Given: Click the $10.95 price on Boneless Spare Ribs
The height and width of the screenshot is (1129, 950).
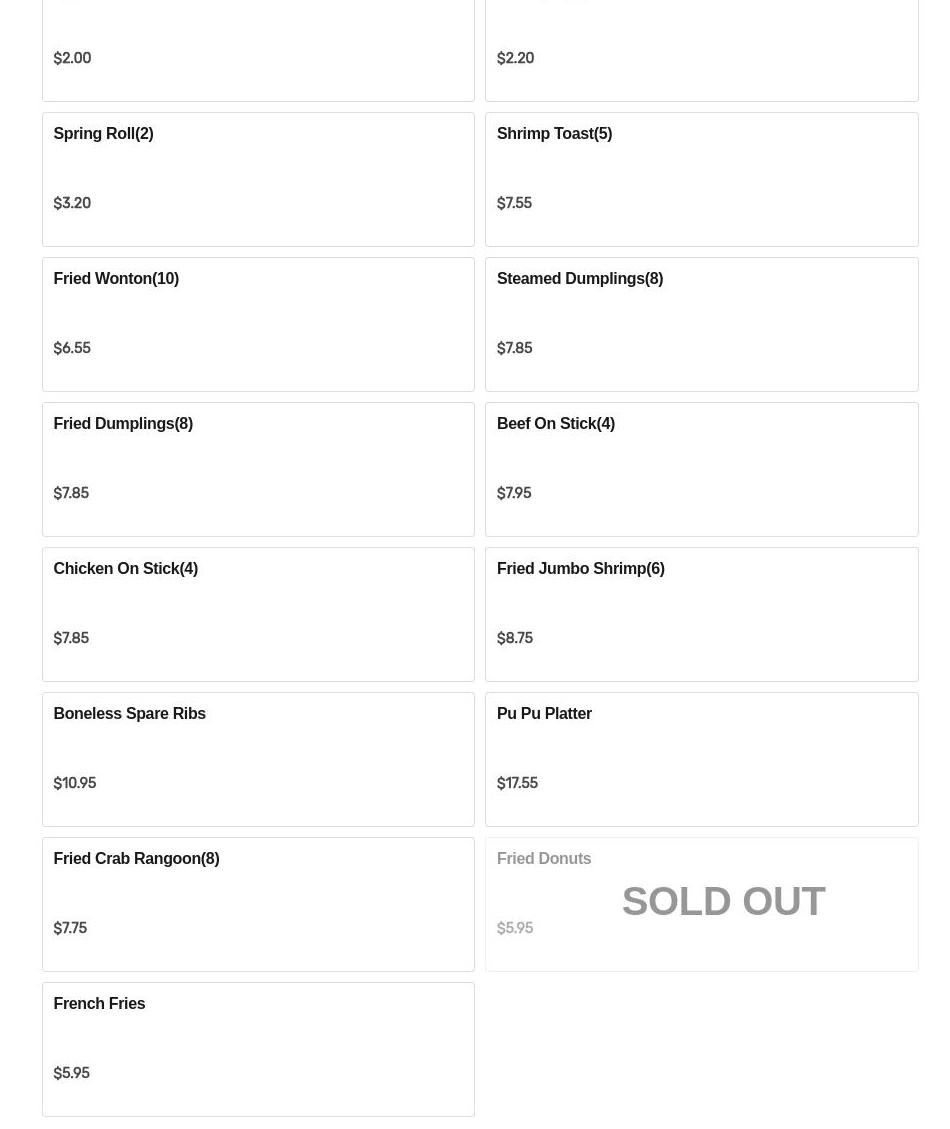Looking at the screenshot, I should [x=75, y=783].
